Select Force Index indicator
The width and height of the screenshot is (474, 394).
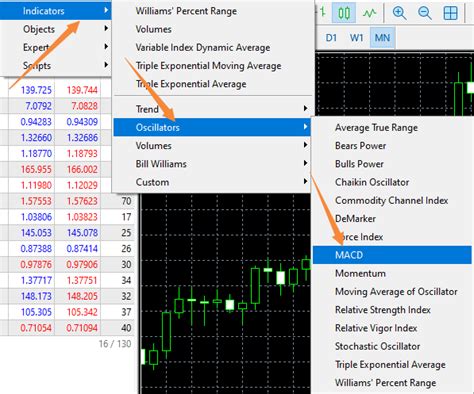pos(392,237)
